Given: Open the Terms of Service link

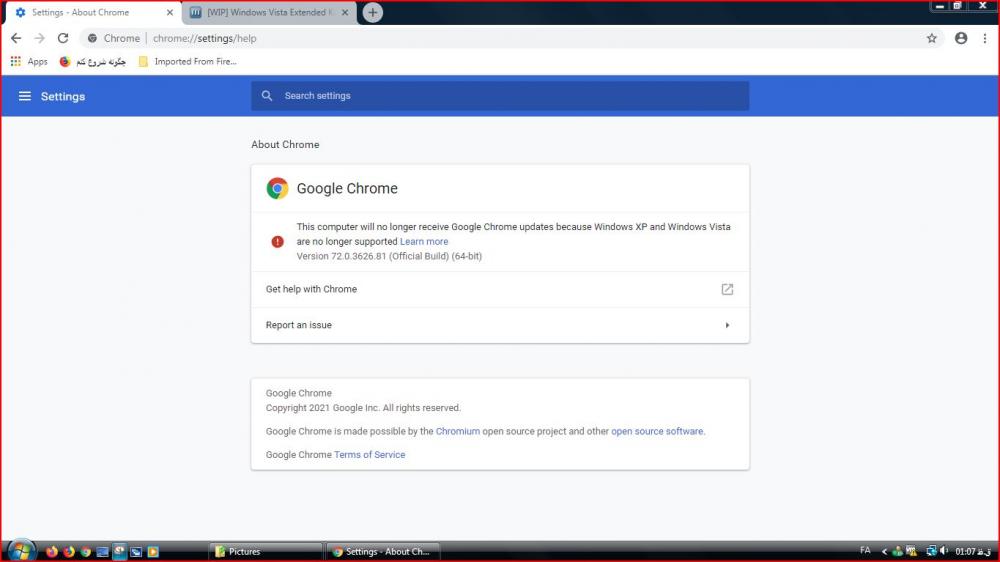Looking at the screenshot, I should point(369,454).
